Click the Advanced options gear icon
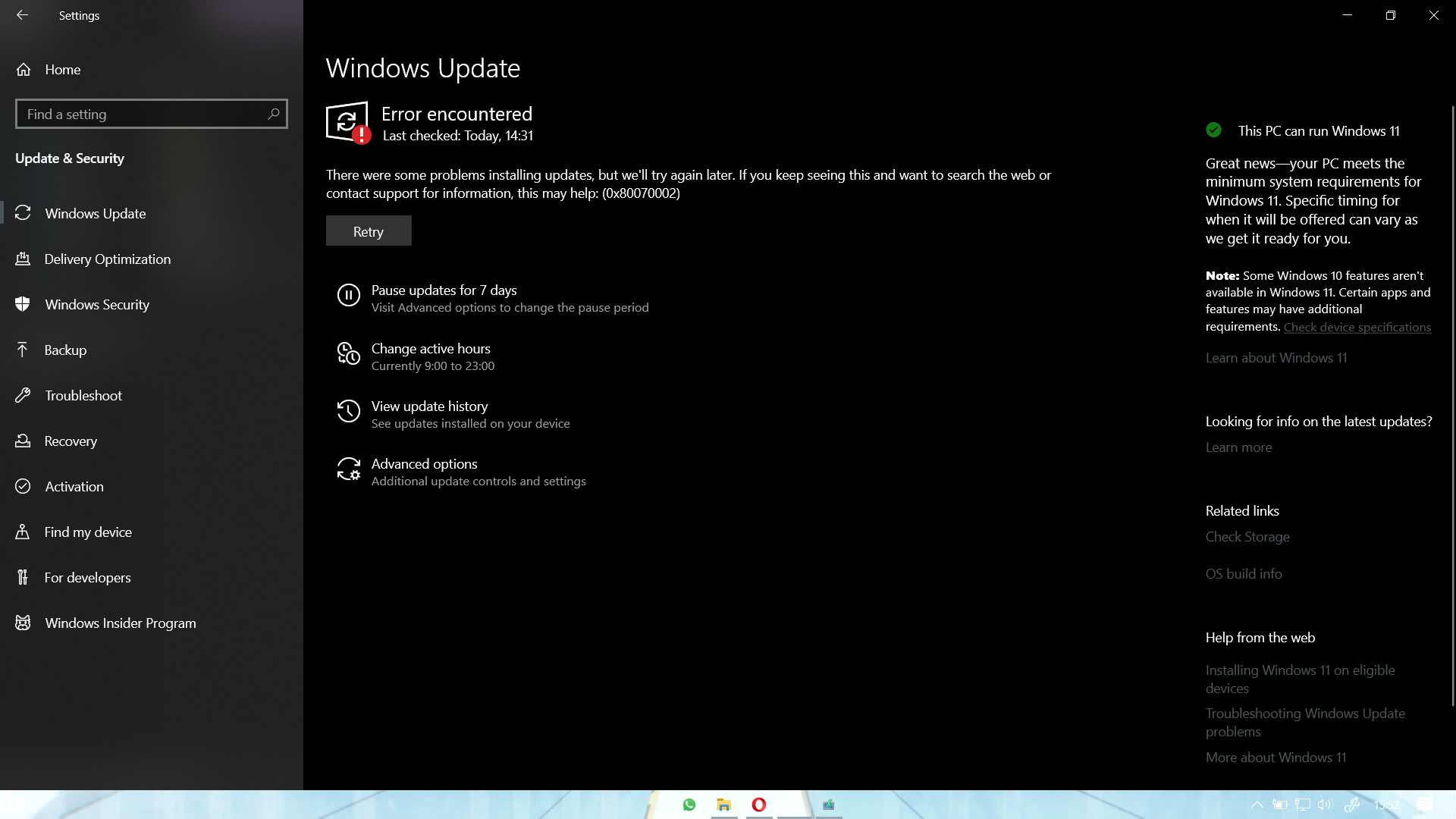 pos(349,469)
